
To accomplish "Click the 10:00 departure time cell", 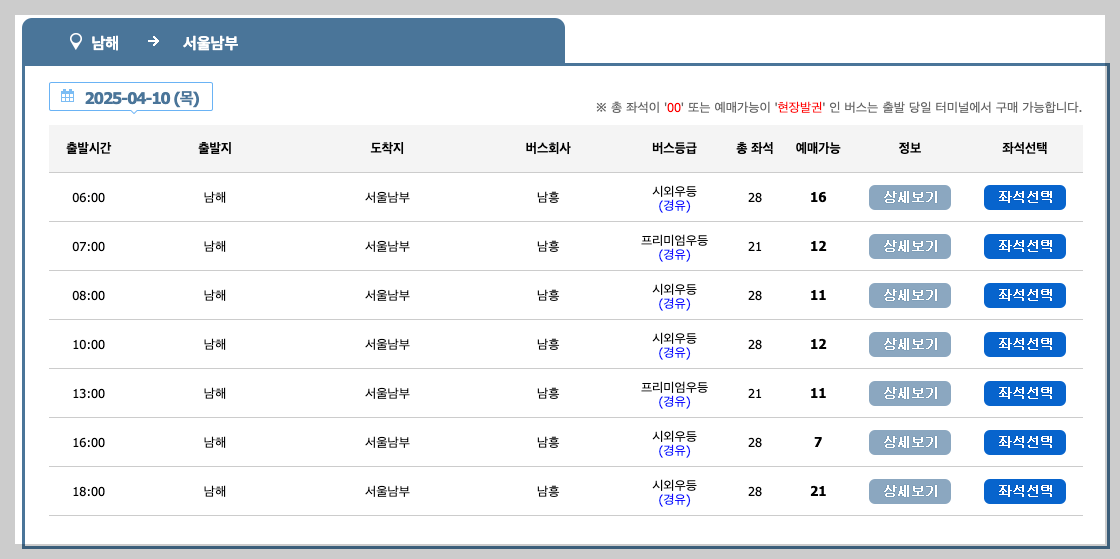I will click(89, 344).
